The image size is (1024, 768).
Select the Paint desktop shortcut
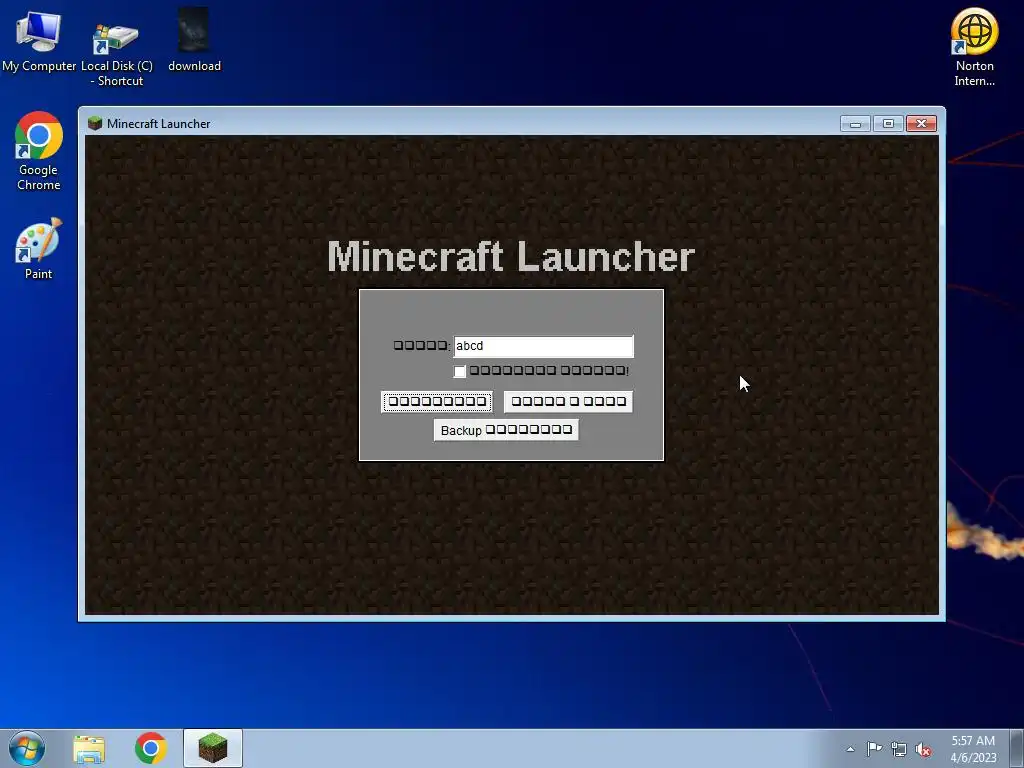click(39, 249)
